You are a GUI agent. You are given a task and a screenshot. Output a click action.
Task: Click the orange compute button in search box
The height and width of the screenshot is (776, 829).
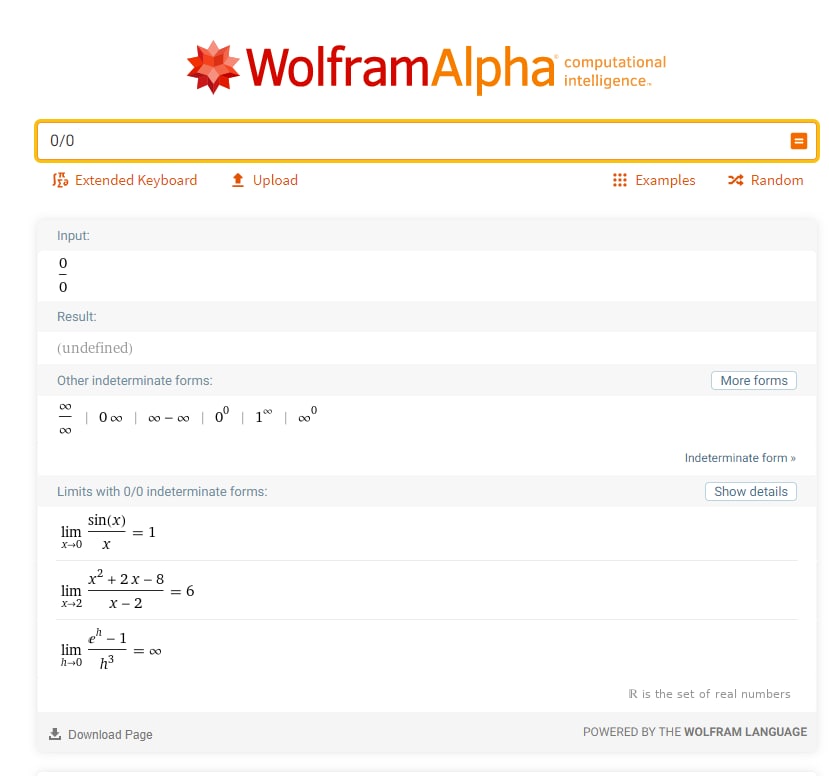click(x=798, y=141)
